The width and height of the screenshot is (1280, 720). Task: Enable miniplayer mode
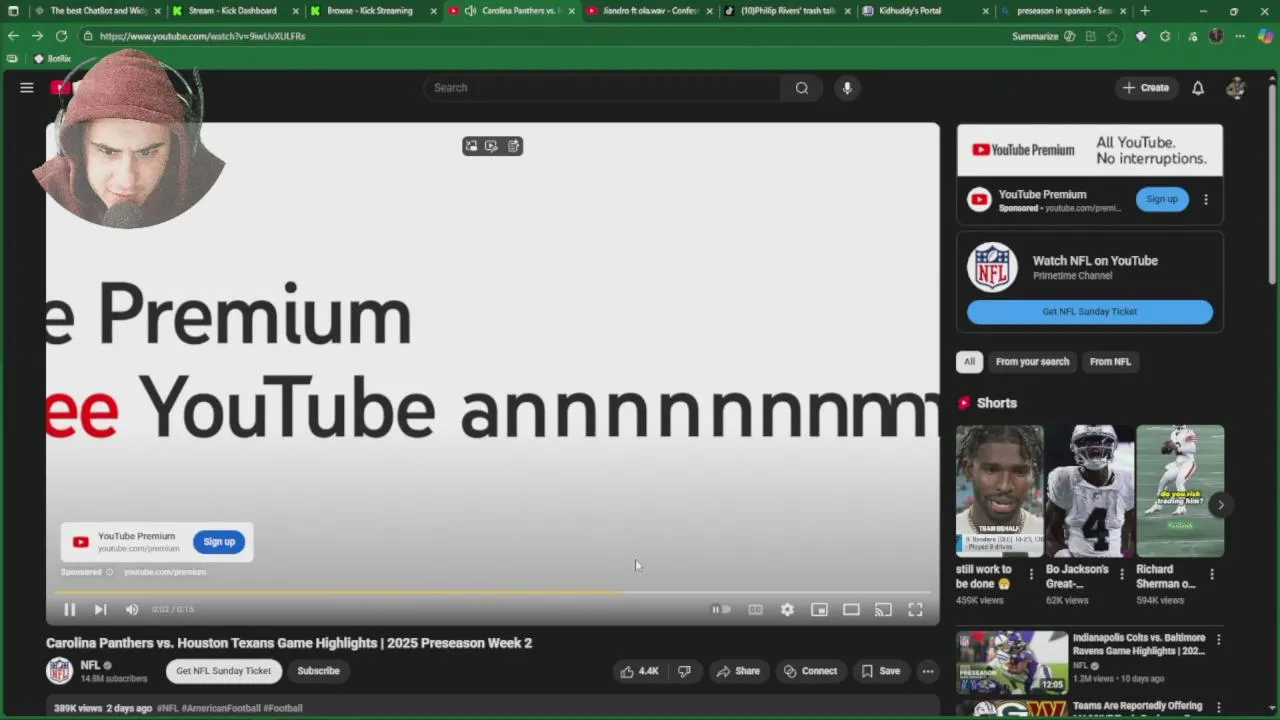[x=819, y=609]
